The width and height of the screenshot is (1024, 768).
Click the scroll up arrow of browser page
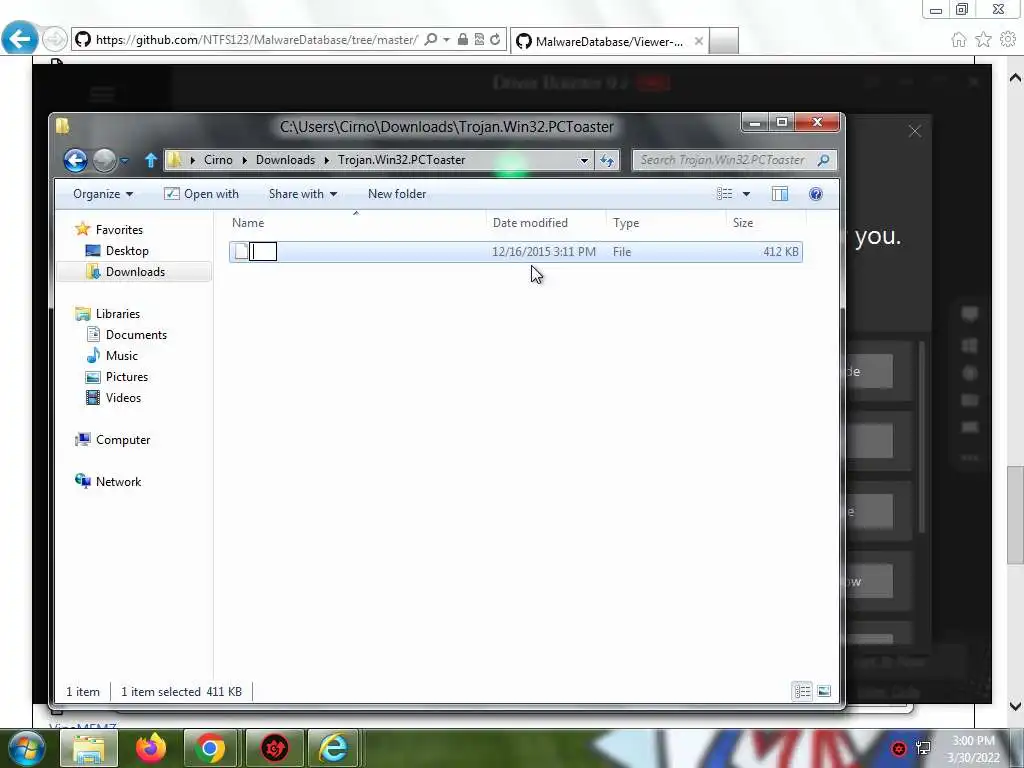[1015, 78]
